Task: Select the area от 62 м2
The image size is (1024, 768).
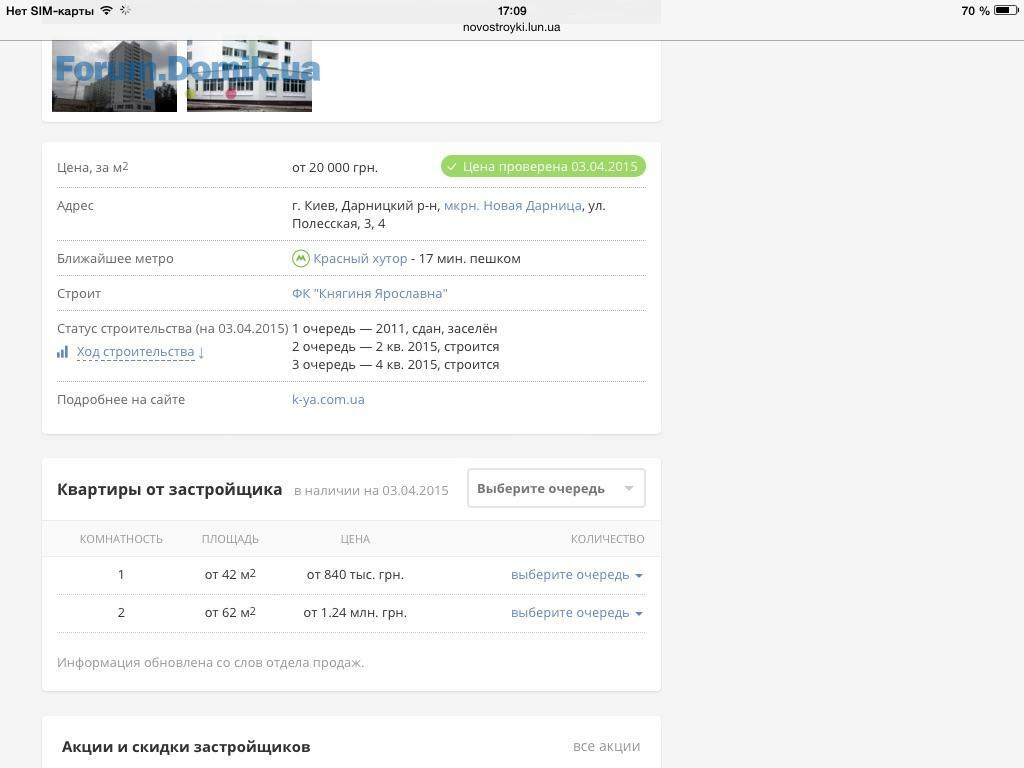Action: pos(230,613)
